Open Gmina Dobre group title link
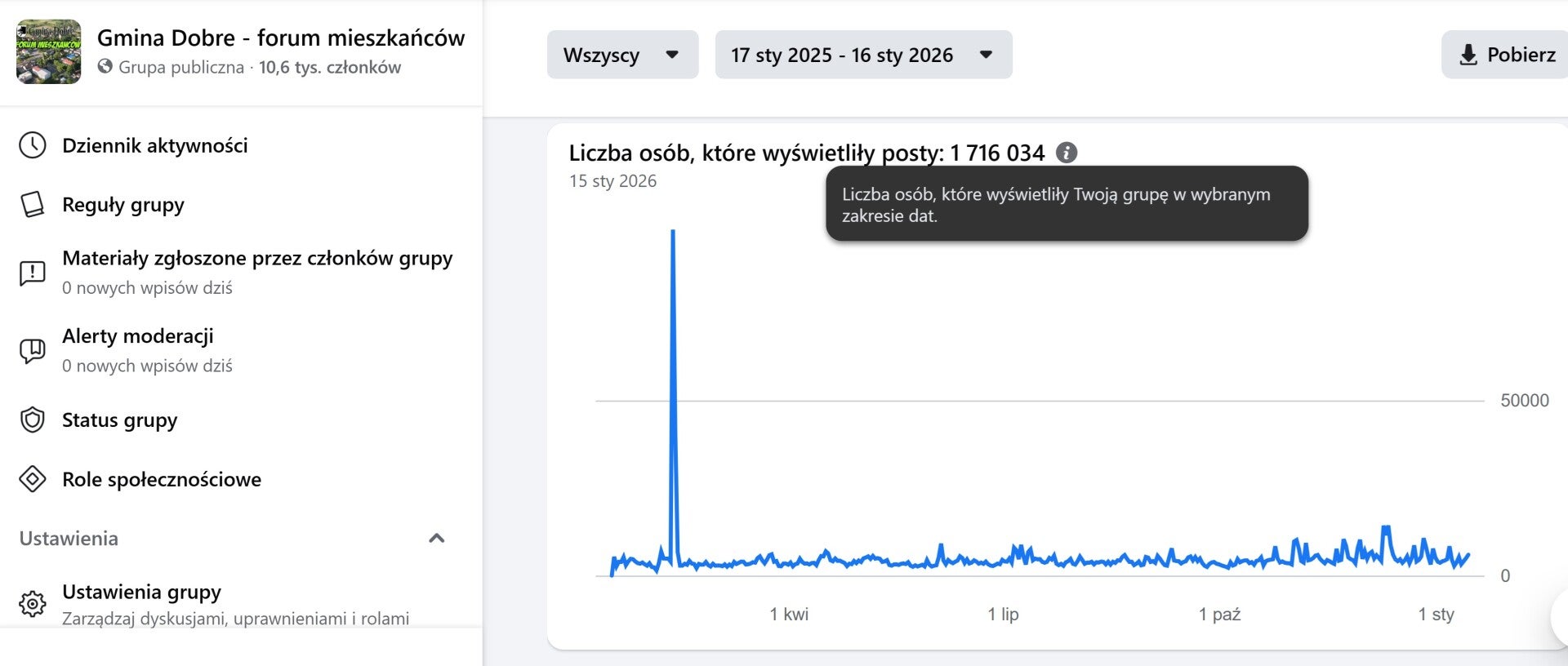 (281, 38)
